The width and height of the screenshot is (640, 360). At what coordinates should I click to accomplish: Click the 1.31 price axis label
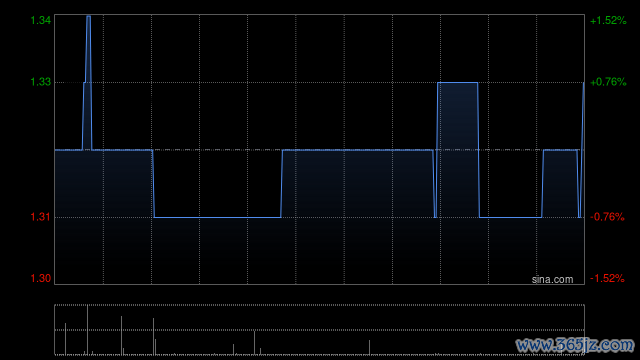click(x=41, y=217)
